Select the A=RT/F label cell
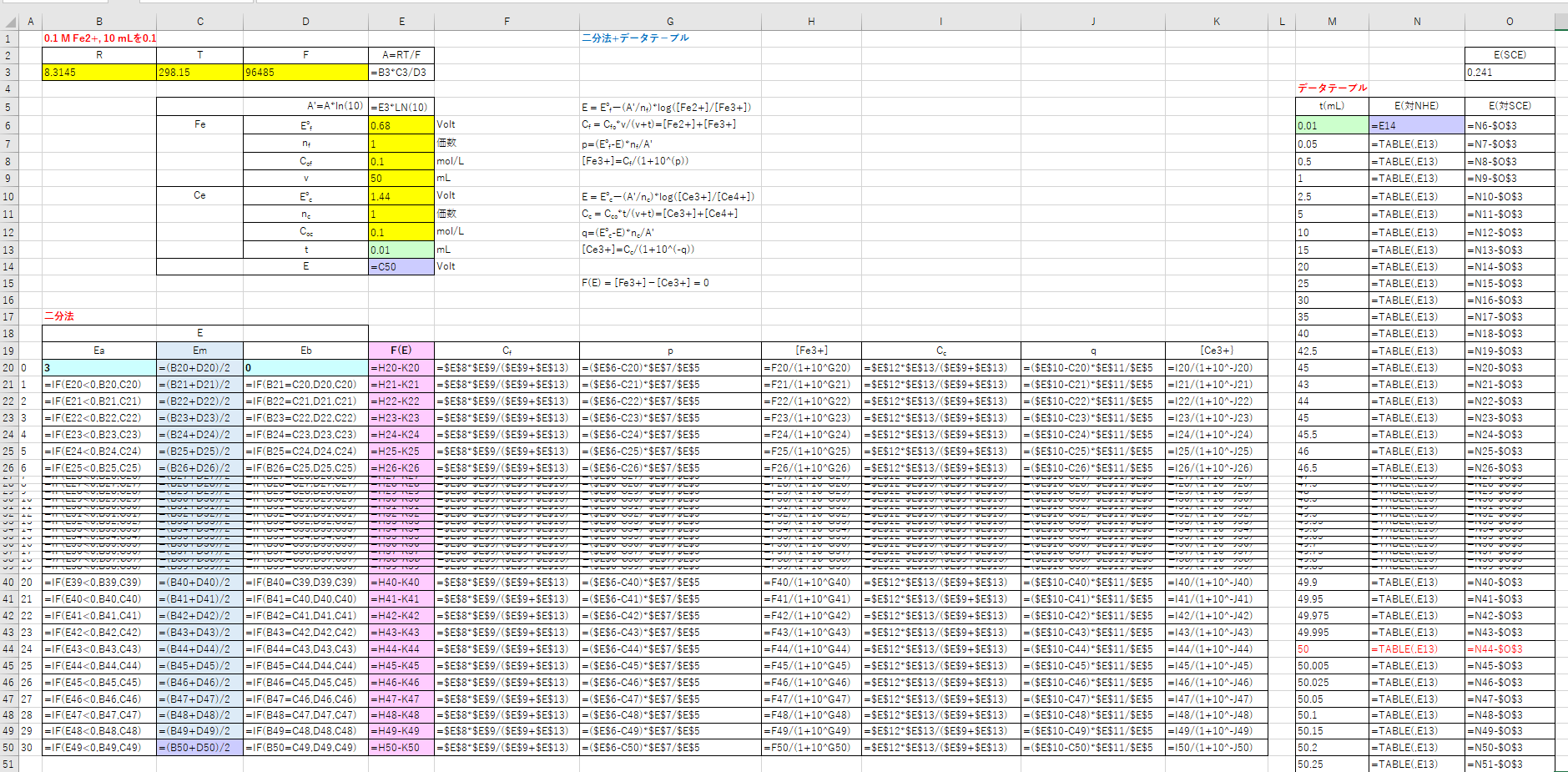1568x772 pixels. tap(401, 55)
